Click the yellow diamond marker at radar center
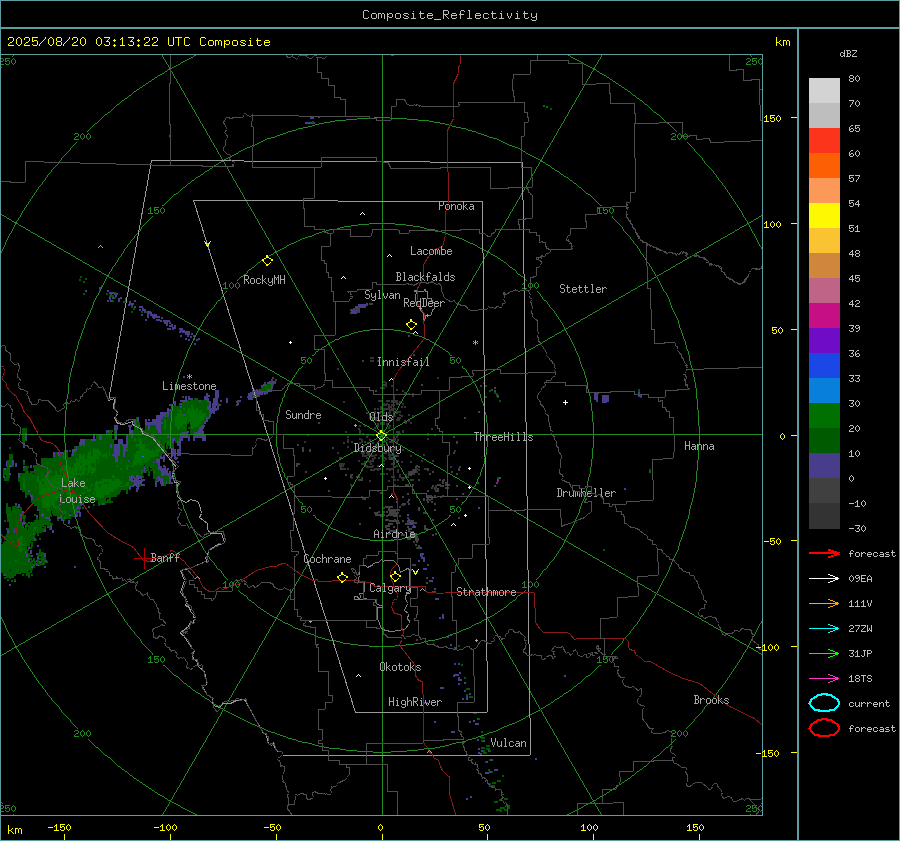 (382, 436)
